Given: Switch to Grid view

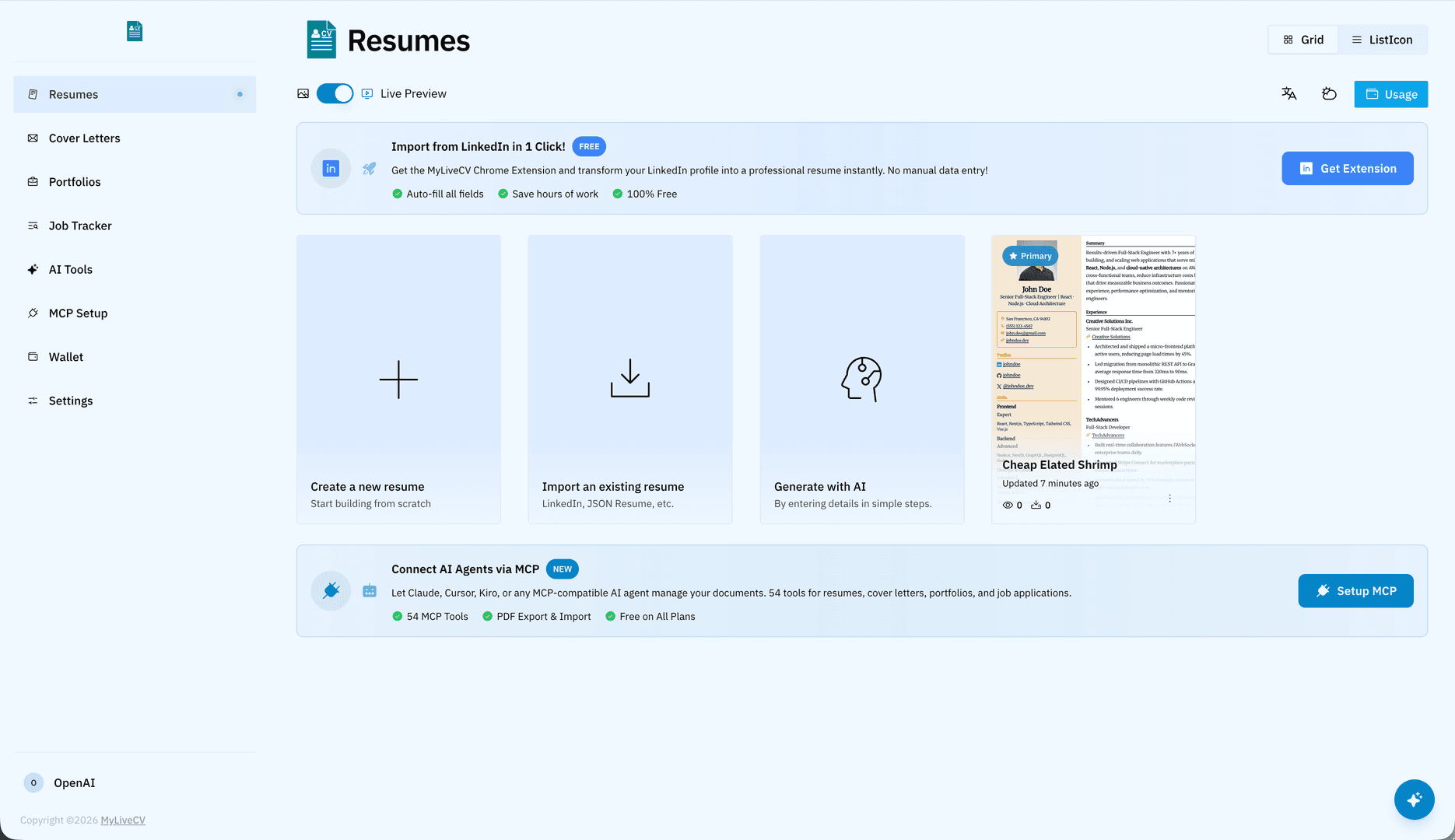Looking at the screenshot, I should click(x=1303, y=40).
